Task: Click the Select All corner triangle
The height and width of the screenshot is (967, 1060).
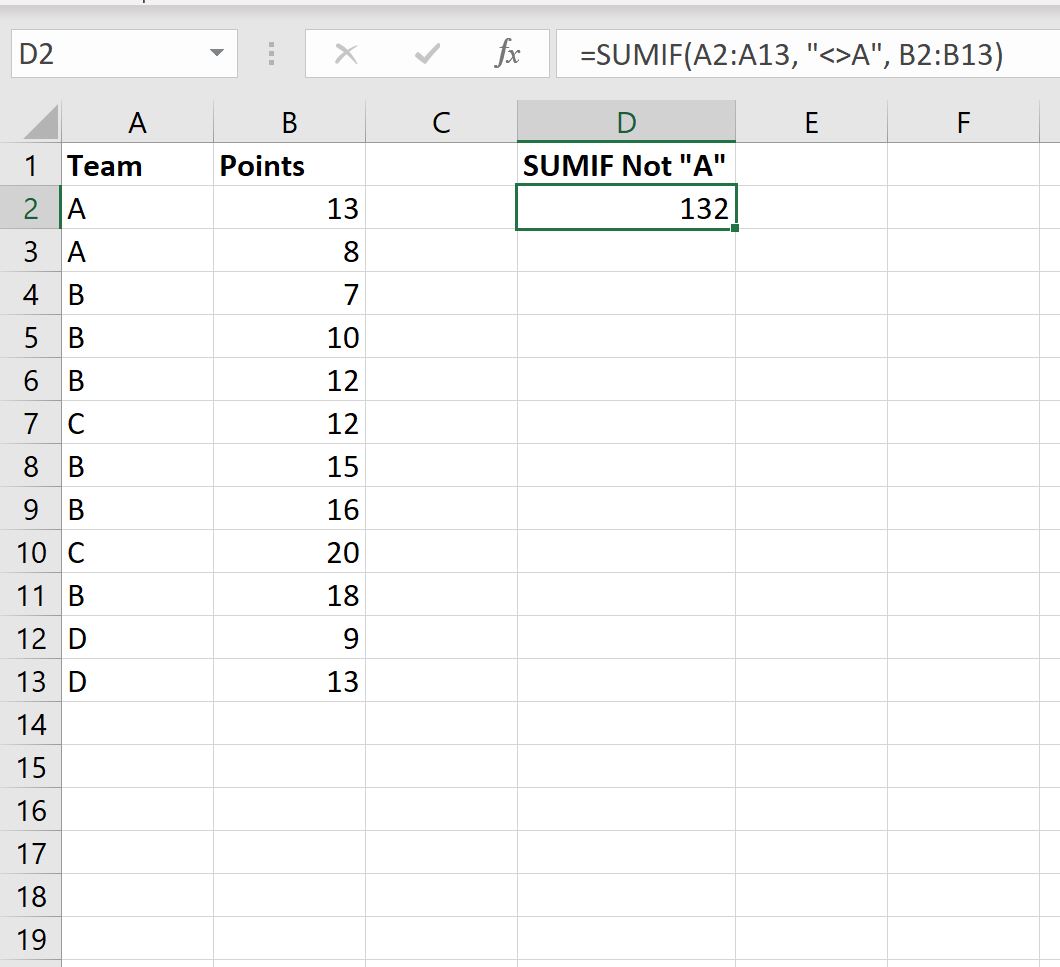Action: pyautogui.click(x=41, y=123)
